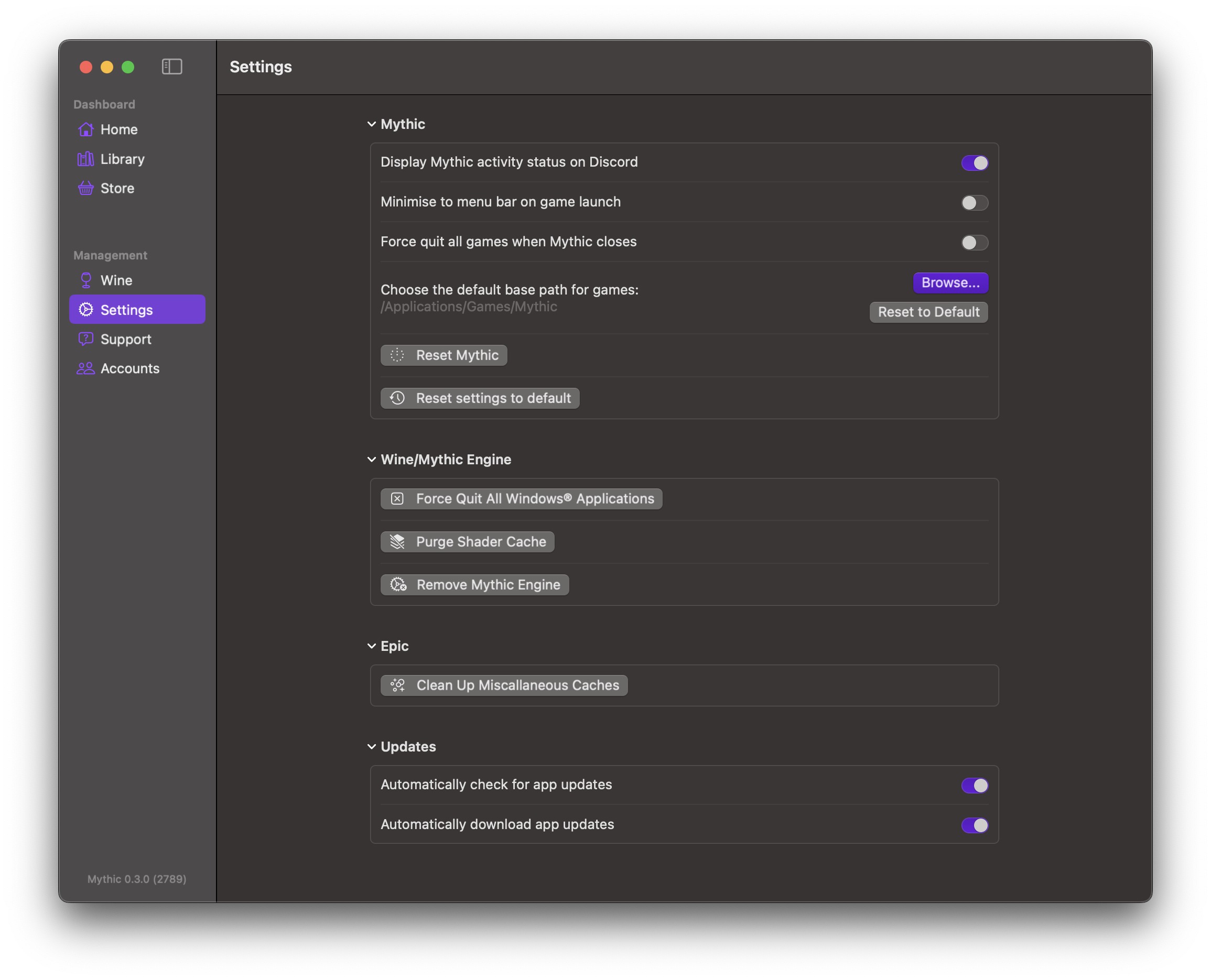Click the Updates section title text

408,746
